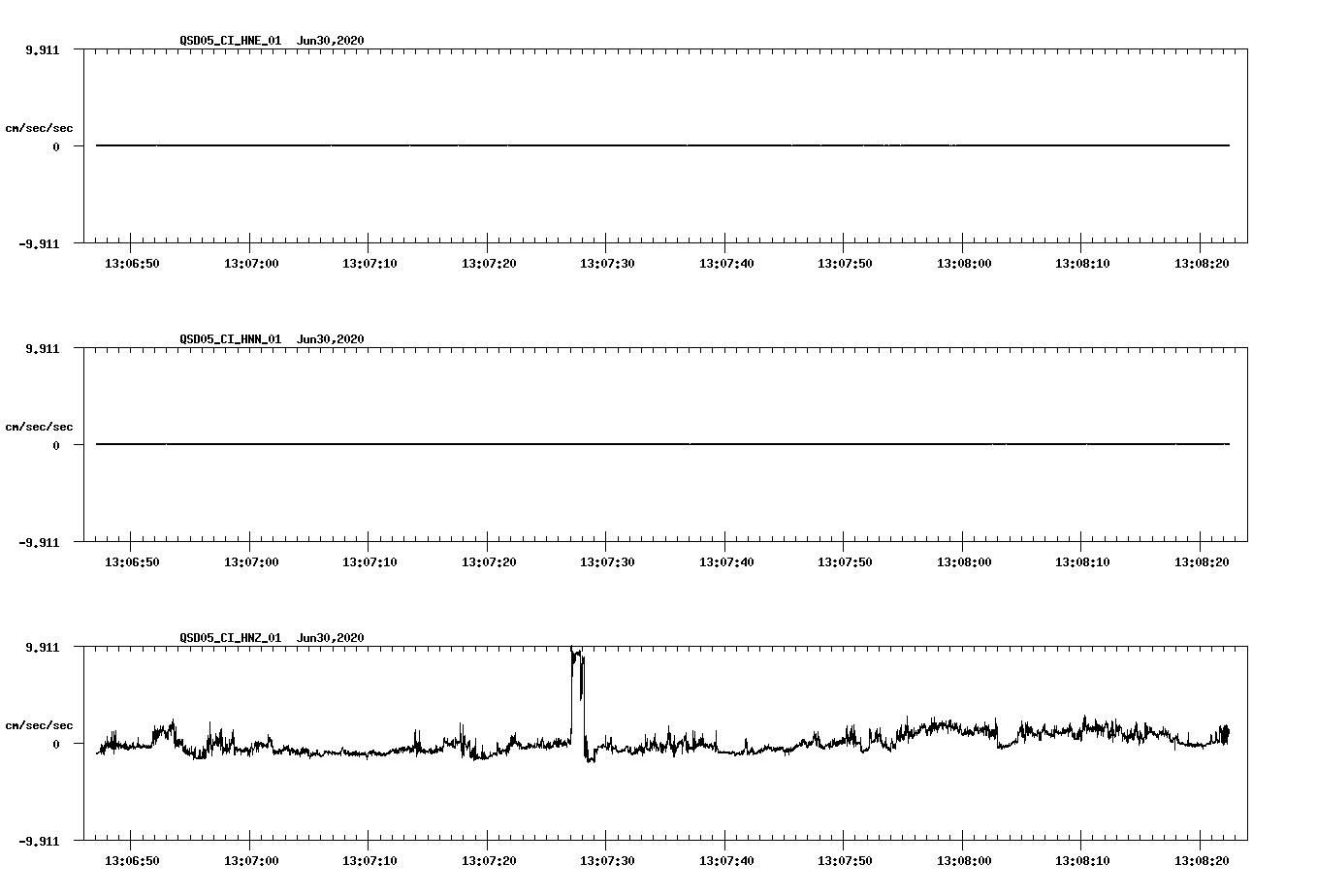Click 13:06:50 time label under HNE plot

tap(132, 264)
